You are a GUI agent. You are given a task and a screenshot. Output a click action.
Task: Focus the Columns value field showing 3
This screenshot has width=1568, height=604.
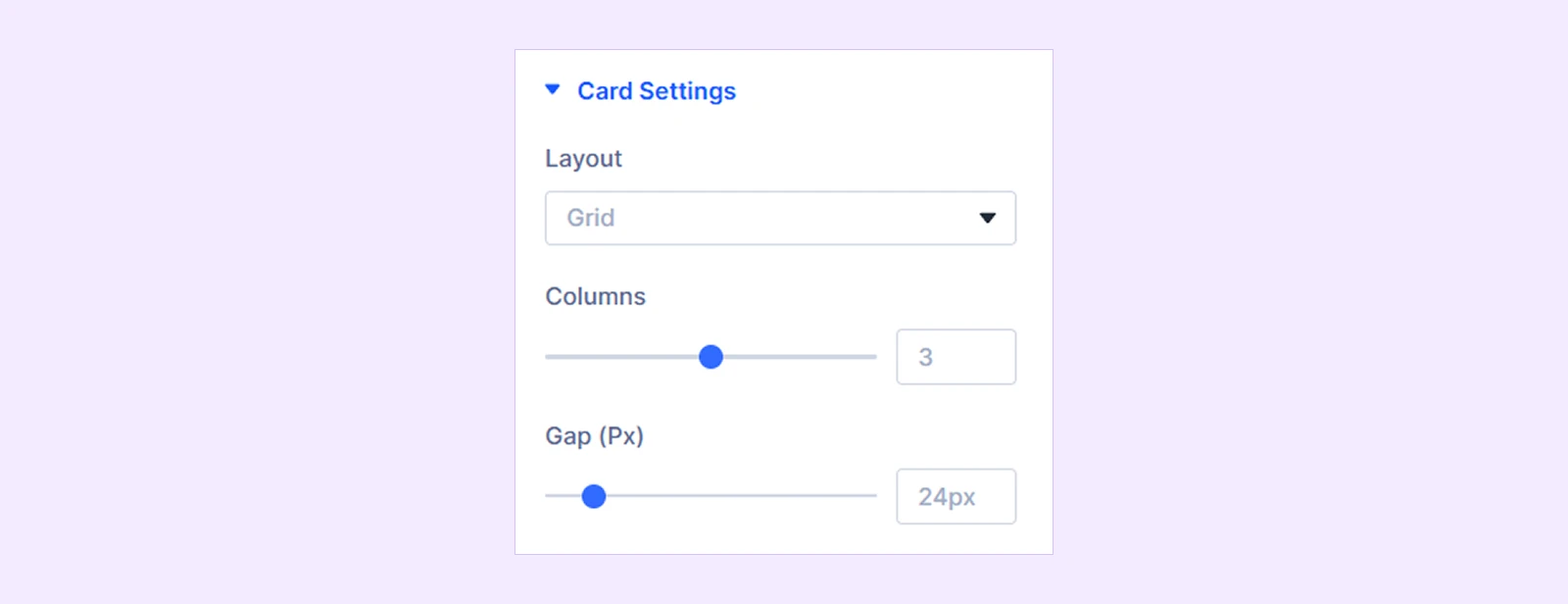pos(956,357)
